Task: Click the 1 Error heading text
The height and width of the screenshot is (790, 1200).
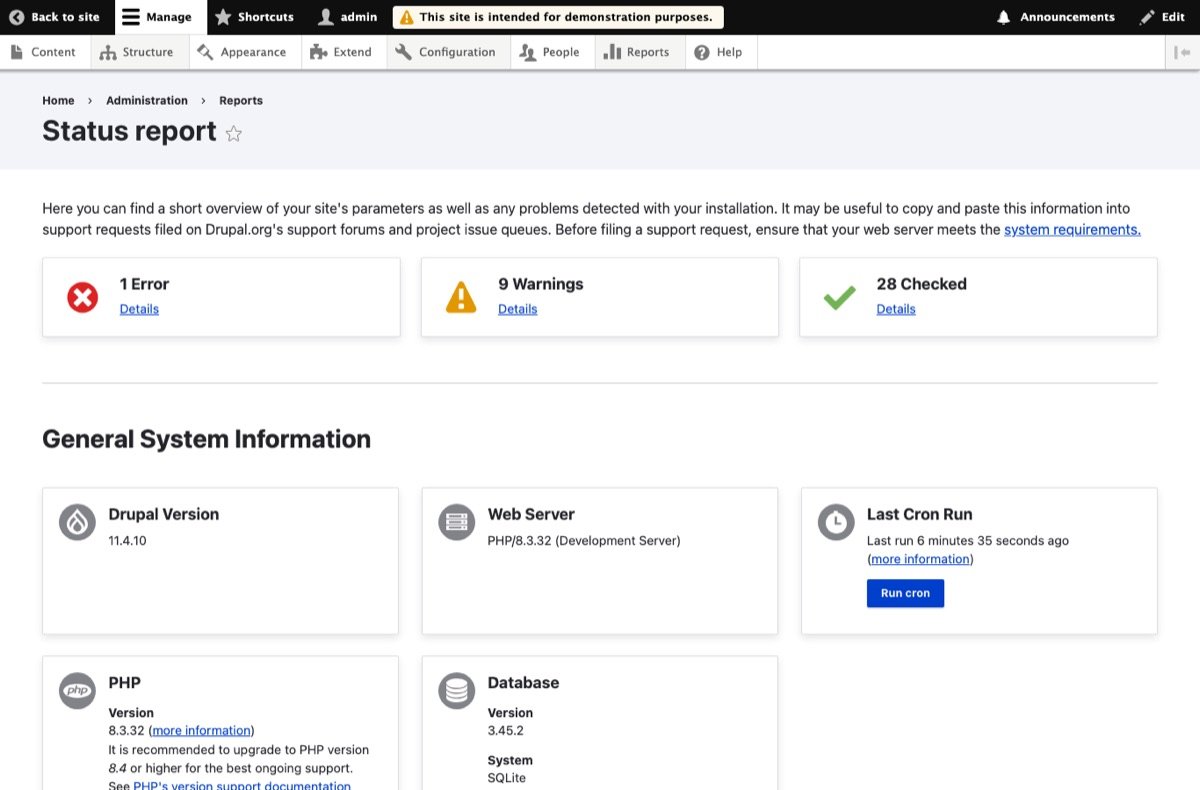Action: [144, 284]
